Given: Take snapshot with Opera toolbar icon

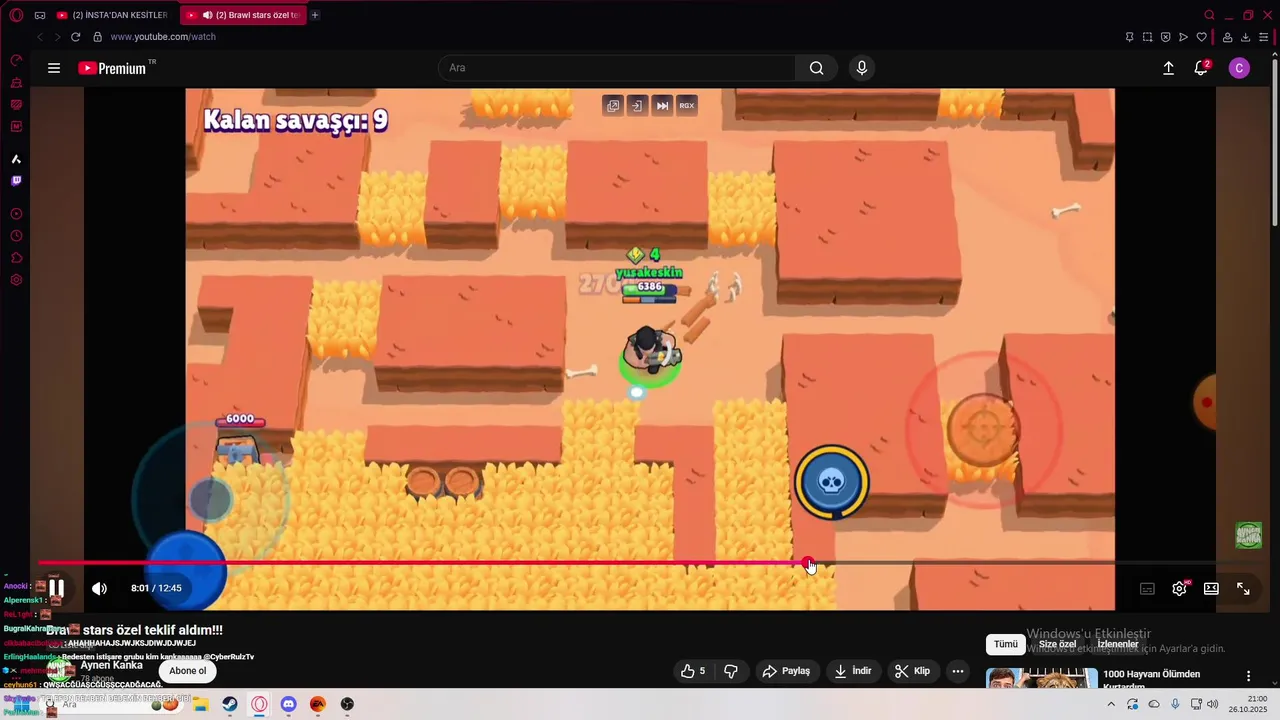Looking at the screenshot, I should (1147, 37).
